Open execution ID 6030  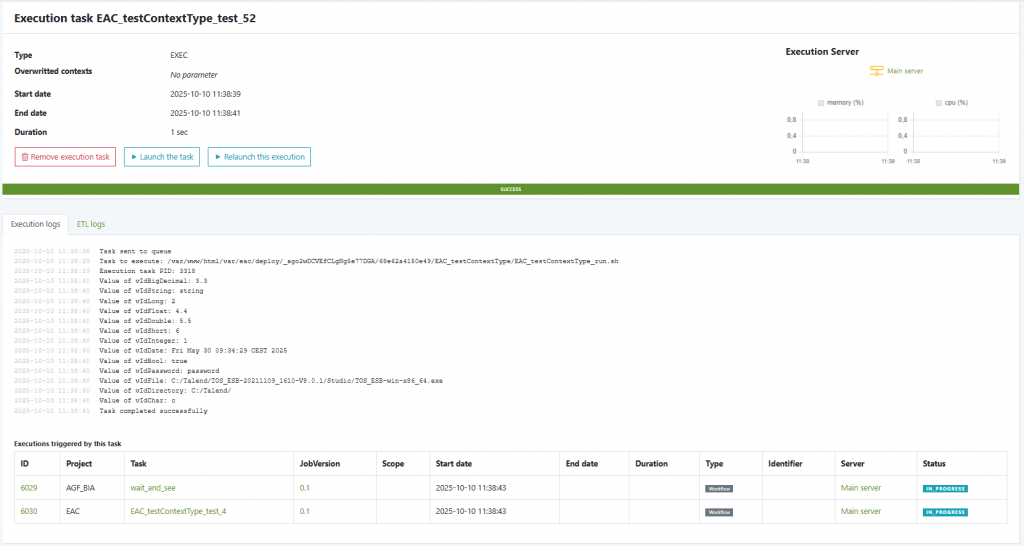[x=29, y=511]
